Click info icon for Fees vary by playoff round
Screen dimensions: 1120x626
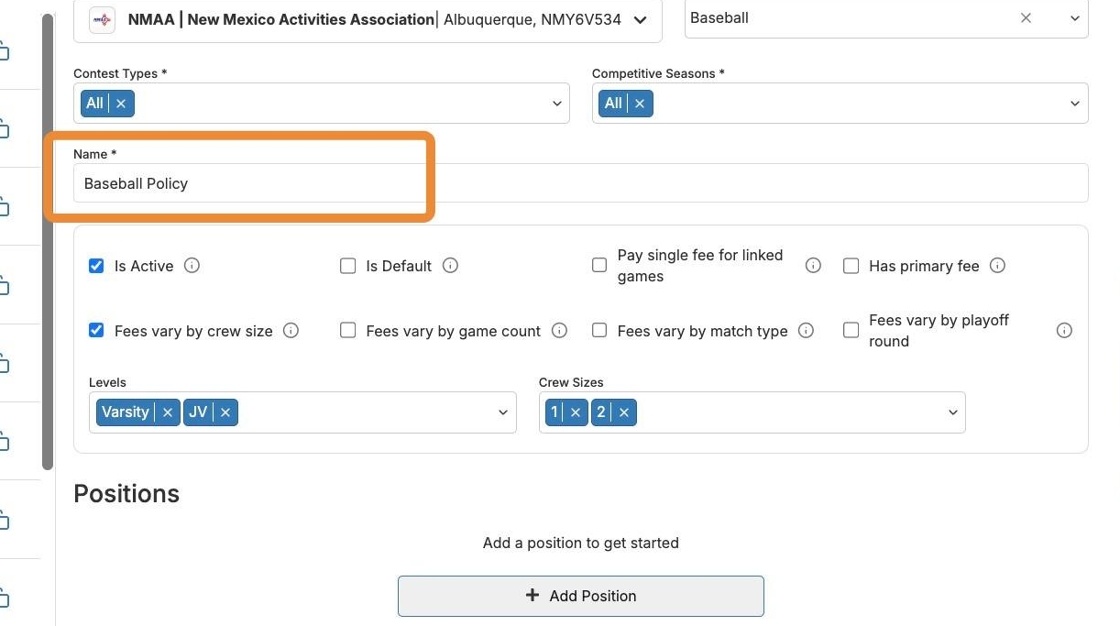click(1064, 331)
